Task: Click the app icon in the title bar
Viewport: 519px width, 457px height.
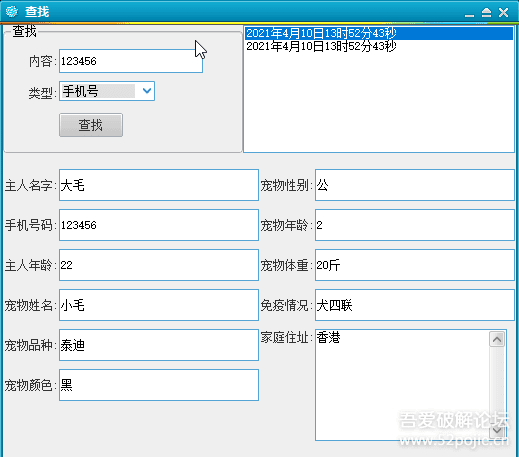Action: tap(12, 12)
